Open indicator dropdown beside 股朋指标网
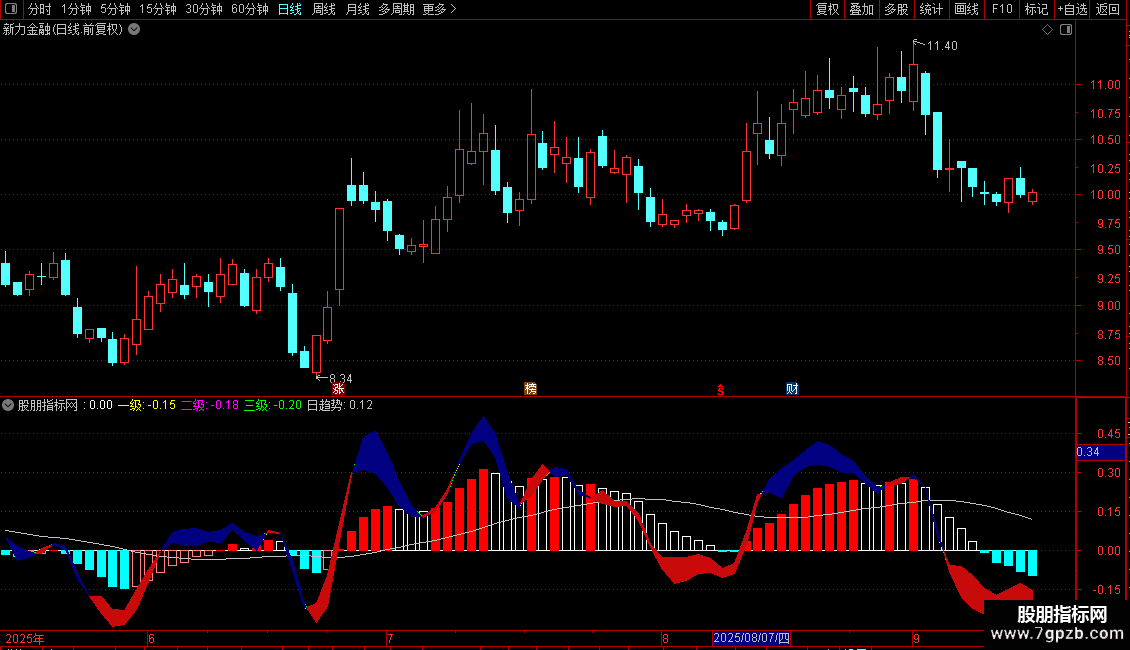This screenshot has height=650, width=1130. [8, 405]
